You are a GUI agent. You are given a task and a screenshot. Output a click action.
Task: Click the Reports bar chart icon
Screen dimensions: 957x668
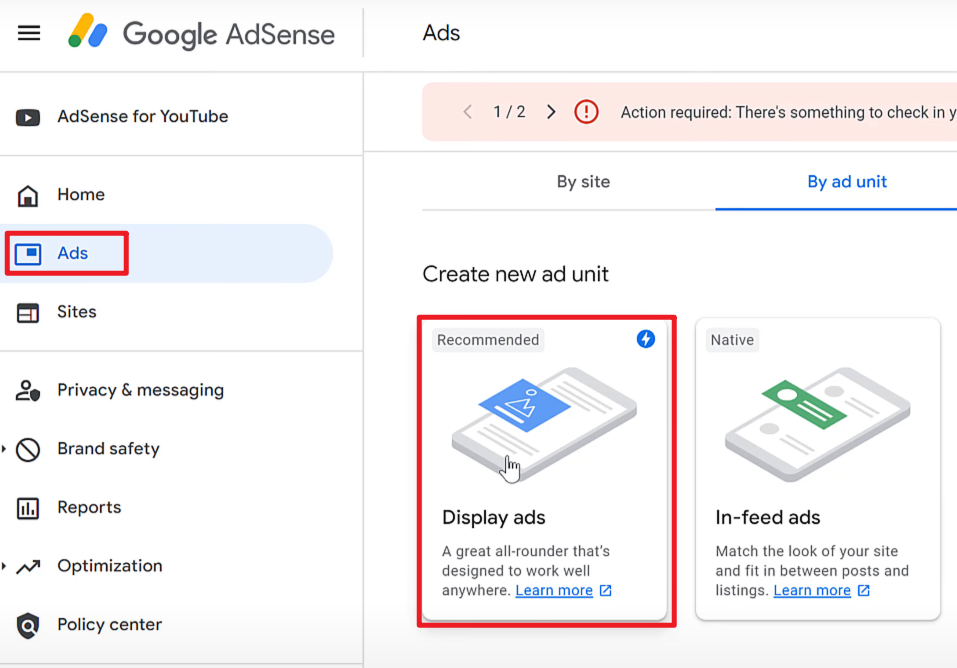coord(27,508)
